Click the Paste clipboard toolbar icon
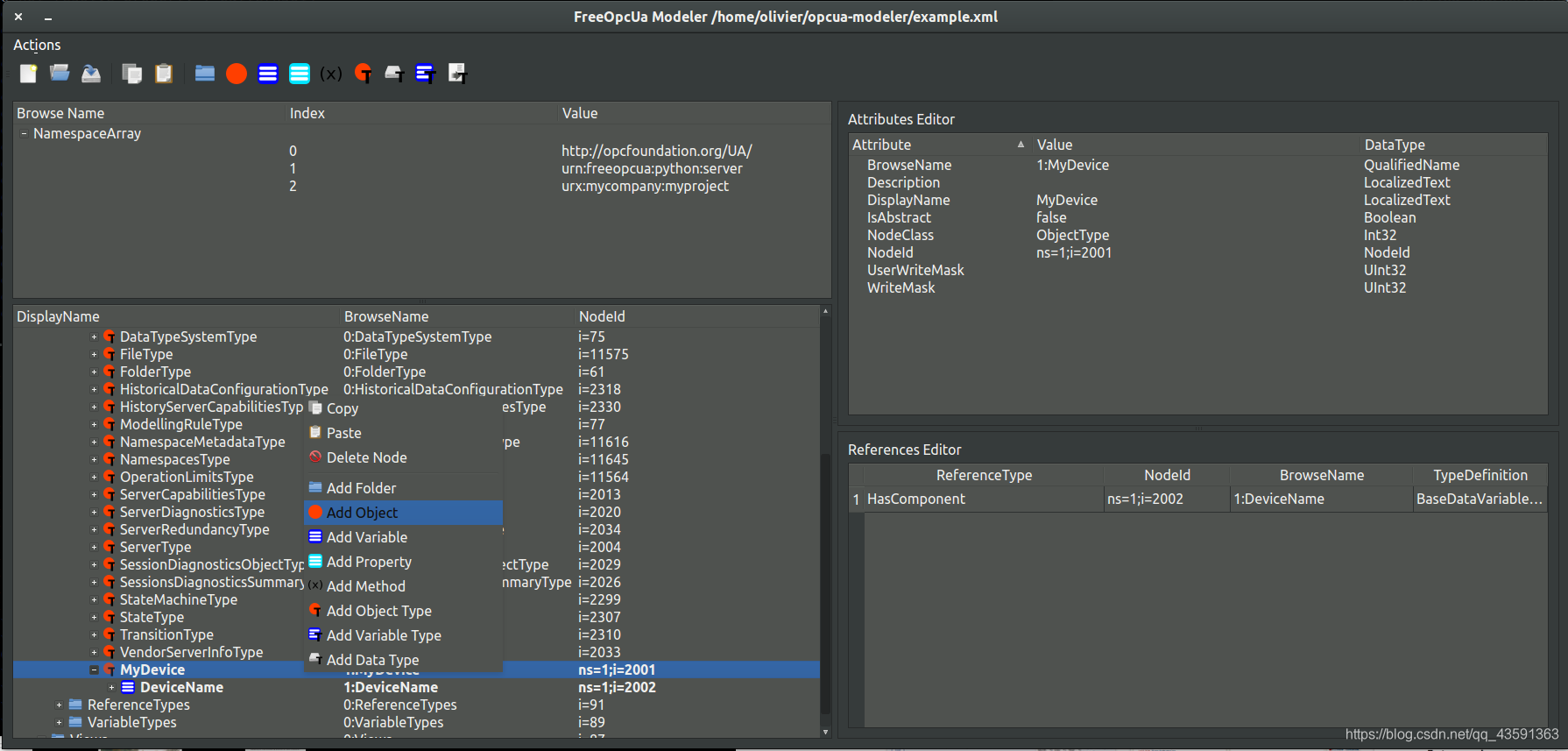Image resolution: width=1568 pixels, height=751 pixels. (164, 74)
